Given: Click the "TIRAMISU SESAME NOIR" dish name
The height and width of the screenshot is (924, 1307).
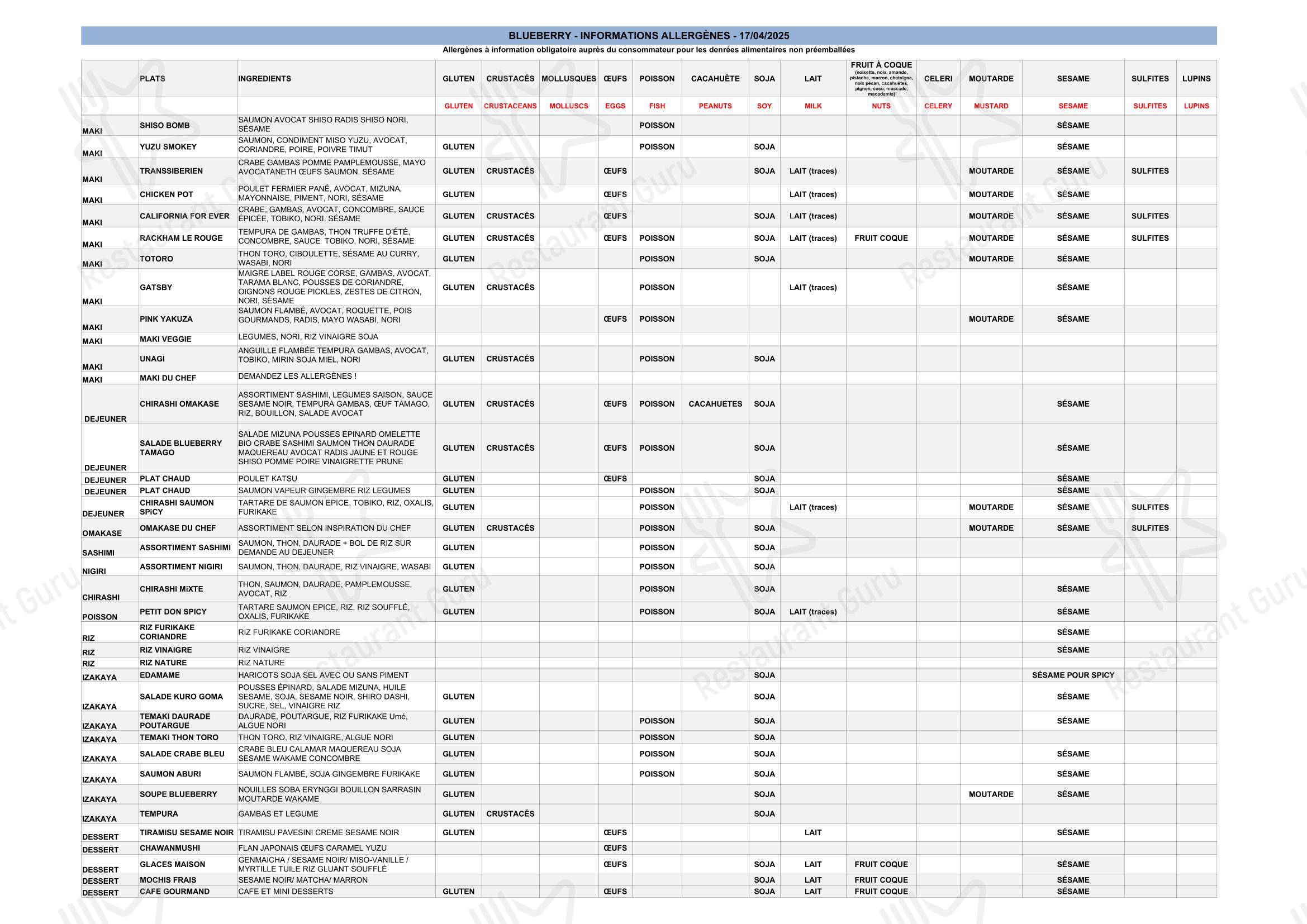Looking at the screenshot, I should (x=187, y=833).
